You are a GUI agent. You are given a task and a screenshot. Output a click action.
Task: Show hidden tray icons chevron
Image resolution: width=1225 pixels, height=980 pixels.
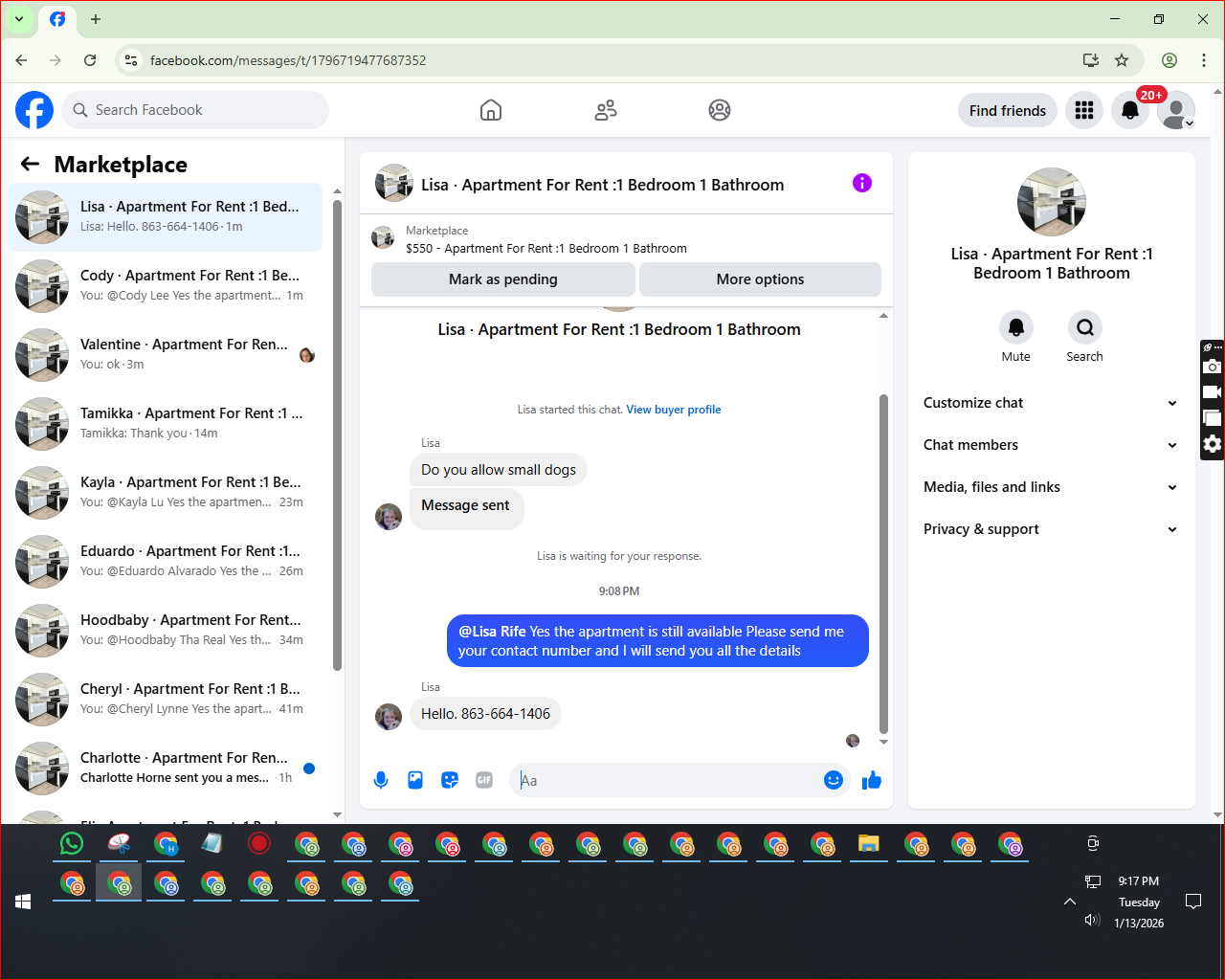click(1070, 902)
